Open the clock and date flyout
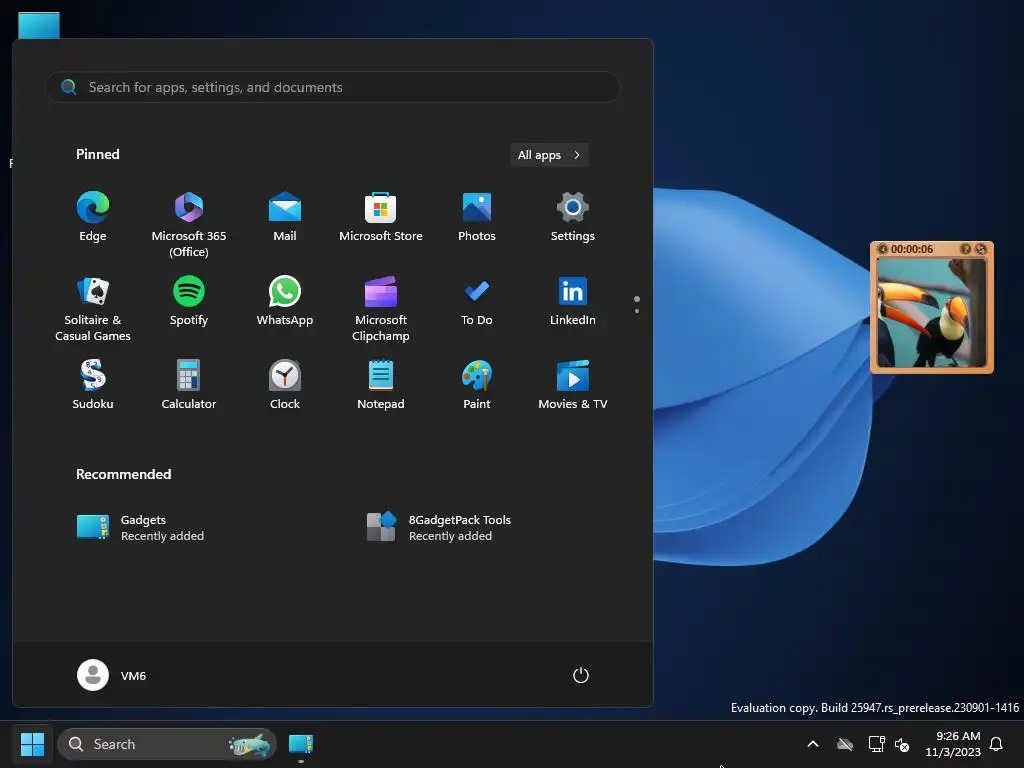Image resolution: width=1024 pixels, height=768 pixels. pyautogui.click(x=953, y=744)
